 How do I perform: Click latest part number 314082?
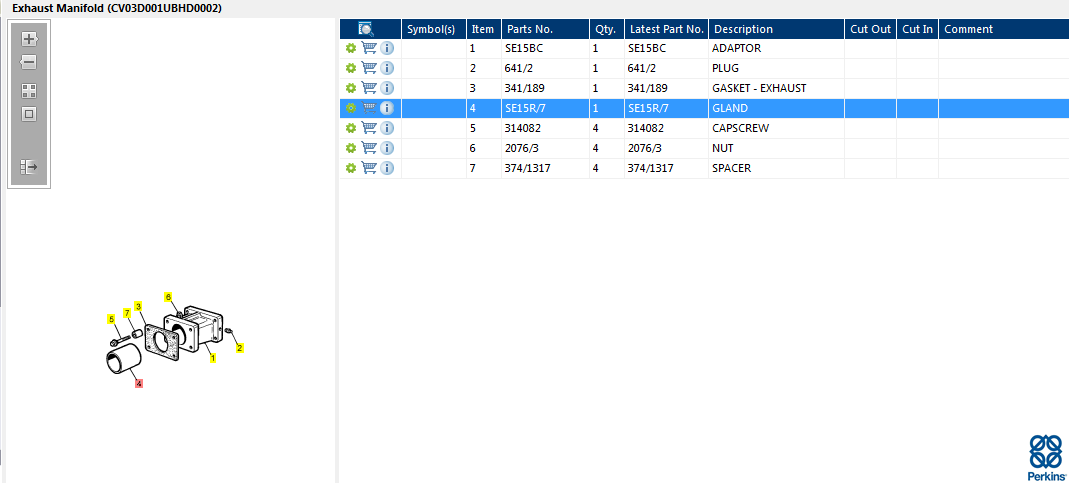tap(666, 128)
